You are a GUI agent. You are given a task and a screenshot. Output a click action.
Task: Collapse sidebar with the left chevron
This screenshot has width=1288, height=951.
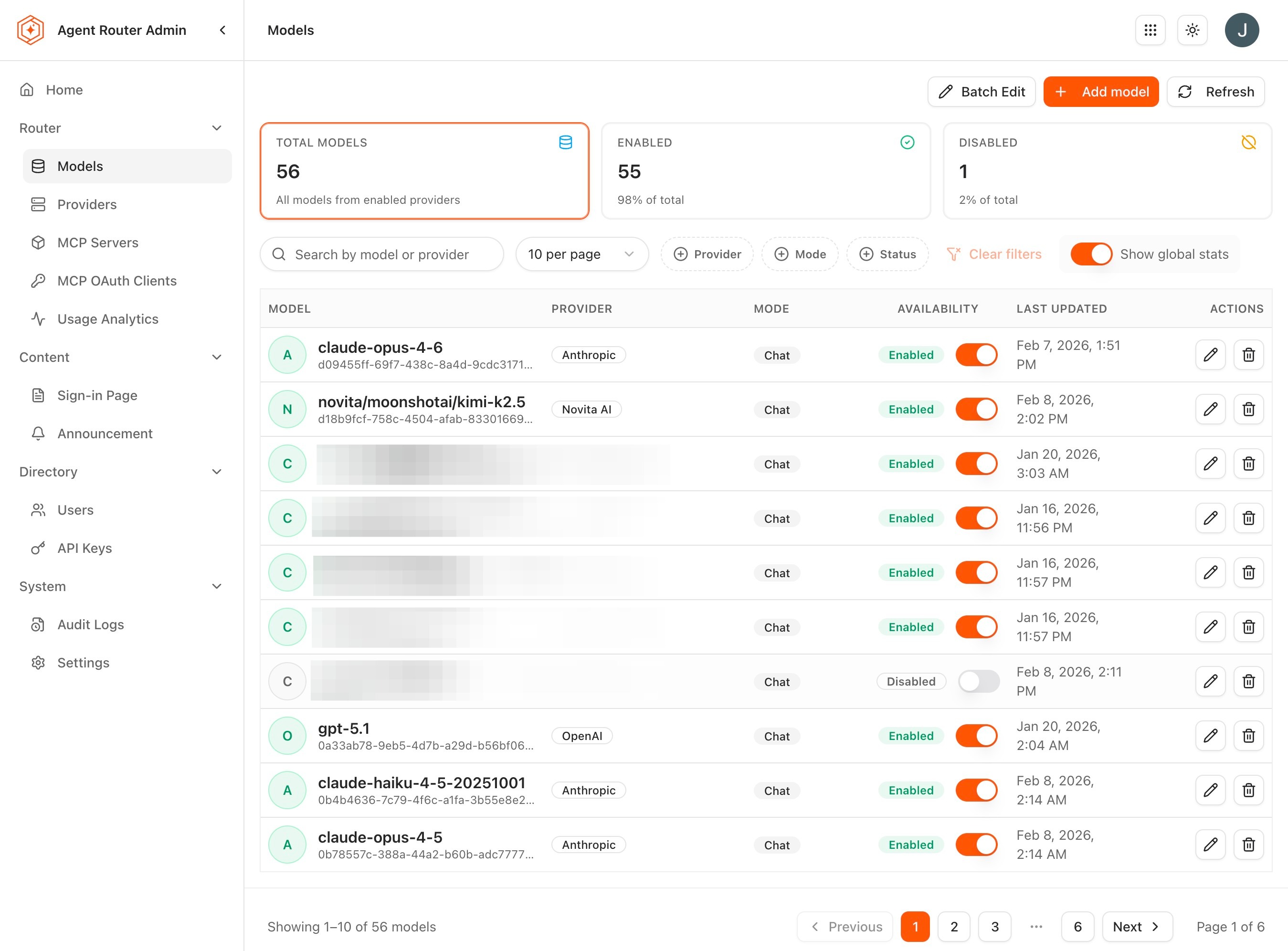pyautogui.click(x=223, y=30)
